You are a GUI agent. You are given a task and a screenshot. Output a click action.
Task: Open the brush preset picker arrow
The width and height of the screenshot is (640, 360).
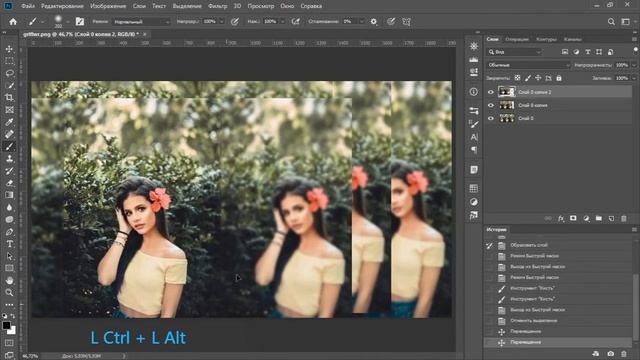67,22
